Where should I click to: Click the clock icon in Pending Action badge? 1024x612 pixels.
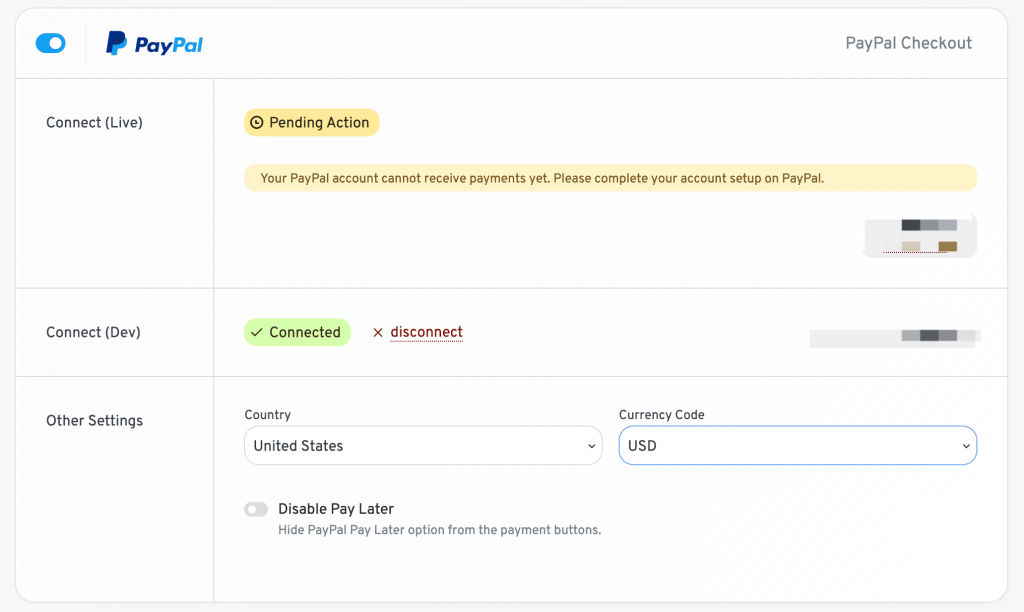(x=257, y=123)
